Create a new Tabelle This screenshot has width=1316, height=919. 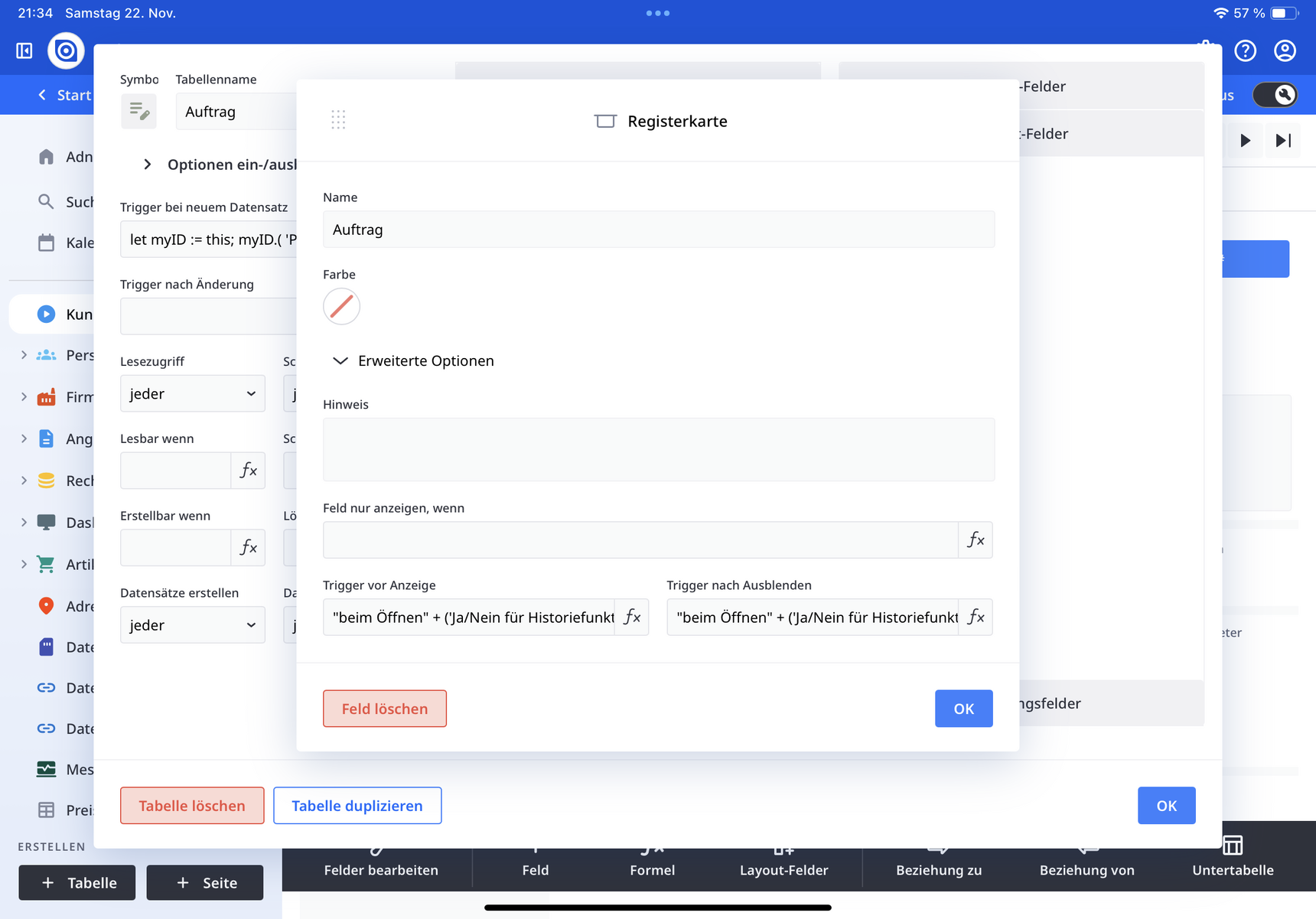(77, 883)
